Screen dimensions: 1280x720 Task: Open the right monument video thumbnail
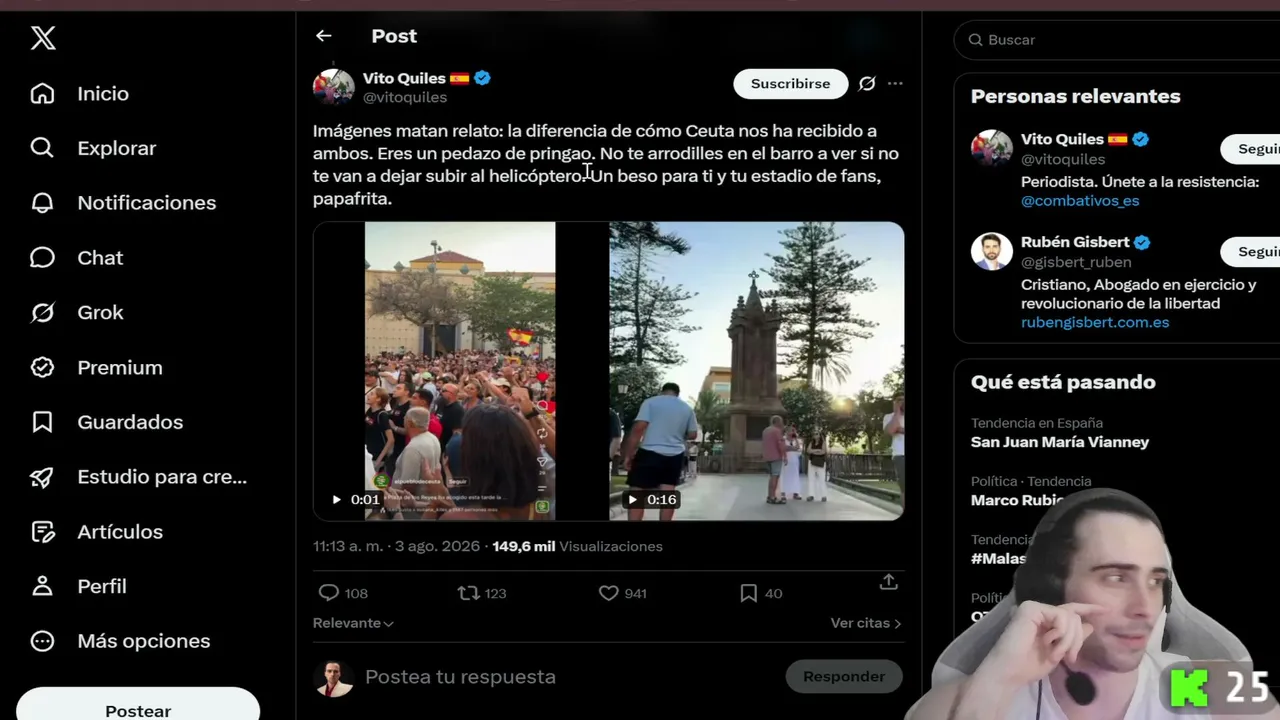(x=757, y=371)
